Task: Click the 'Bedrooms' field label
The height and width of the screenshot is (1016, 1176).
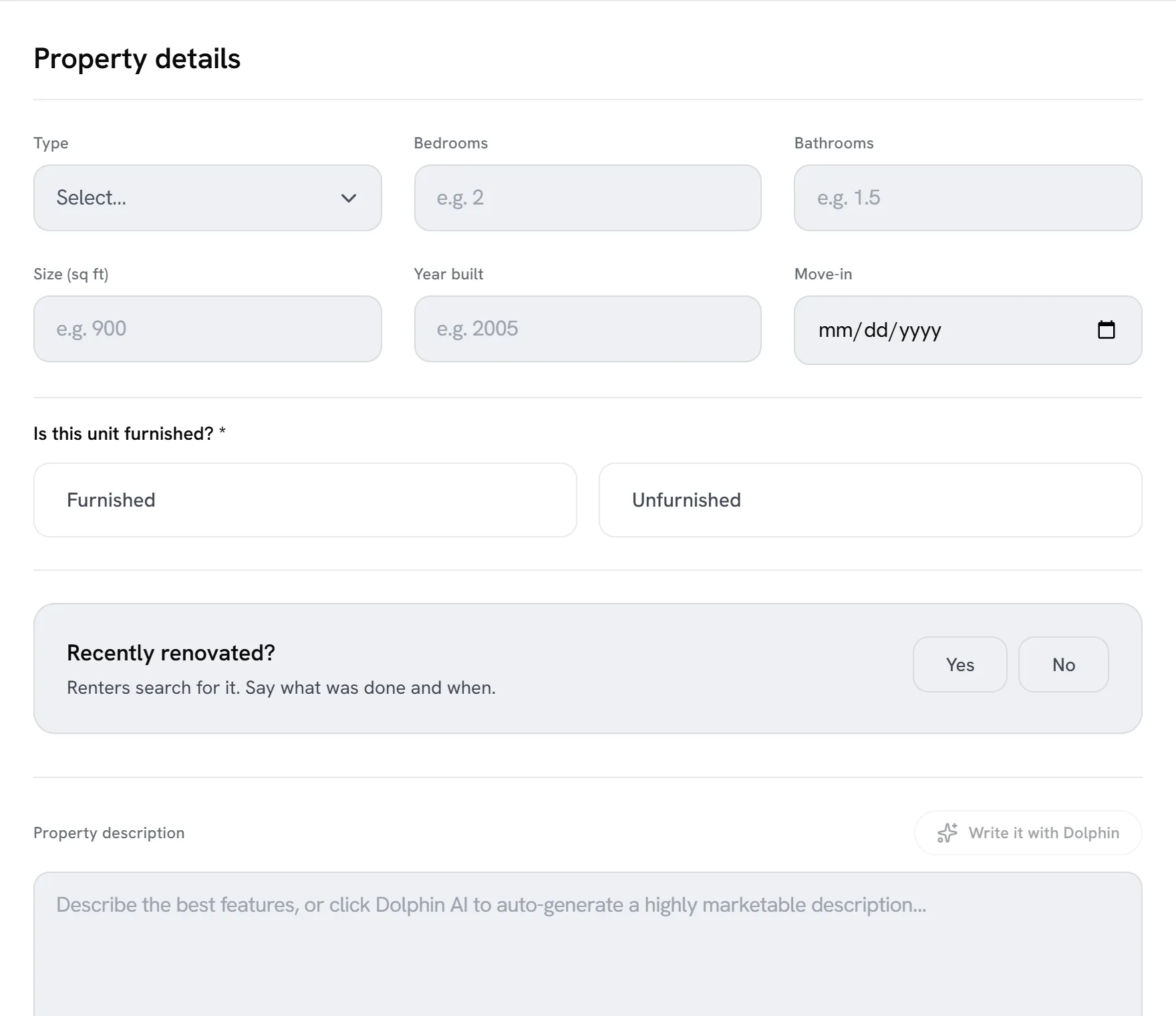Action: tap(451, 143)
